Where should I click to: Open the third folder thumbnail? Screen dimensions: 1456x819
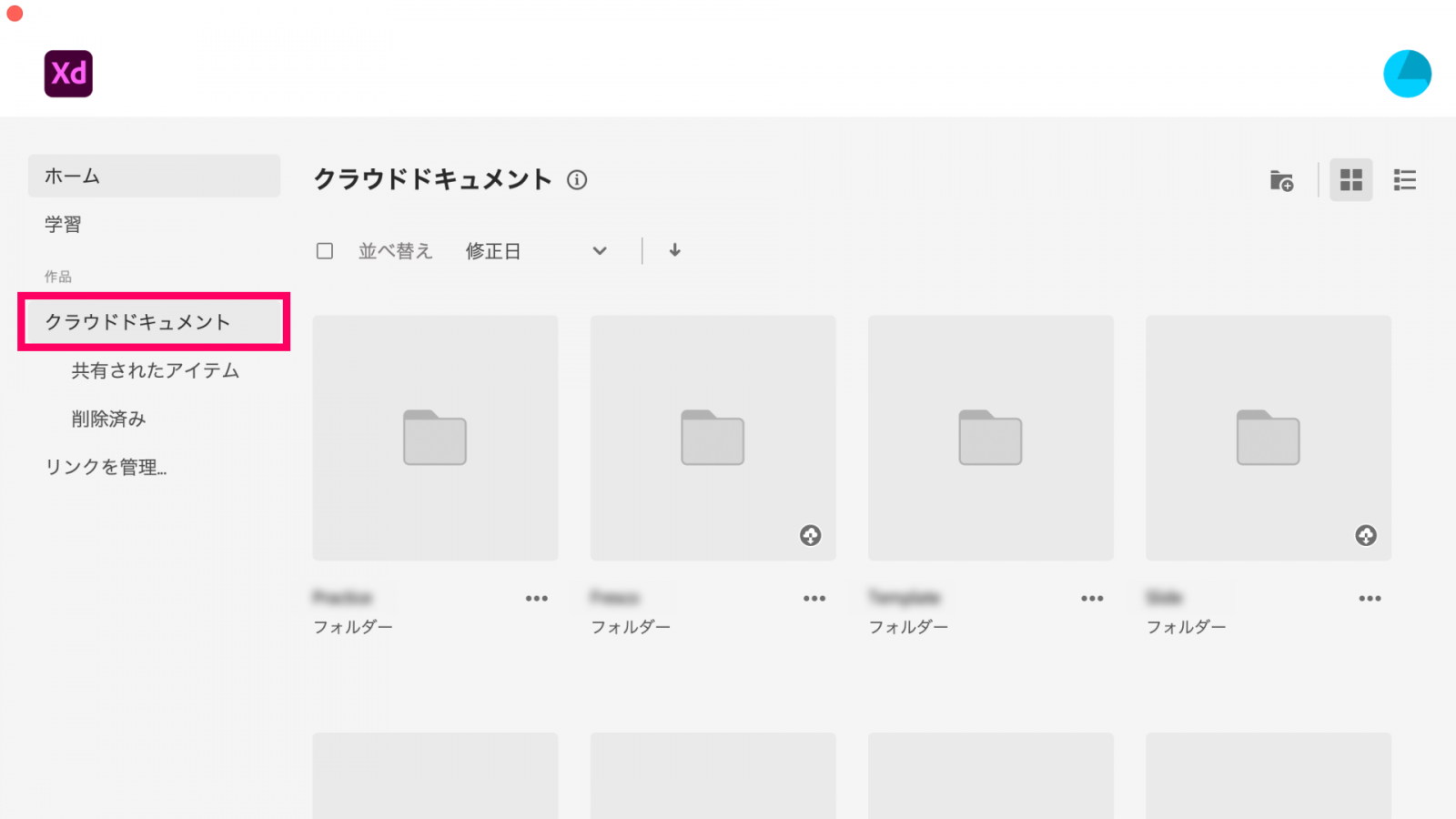[x=990, y=438]
